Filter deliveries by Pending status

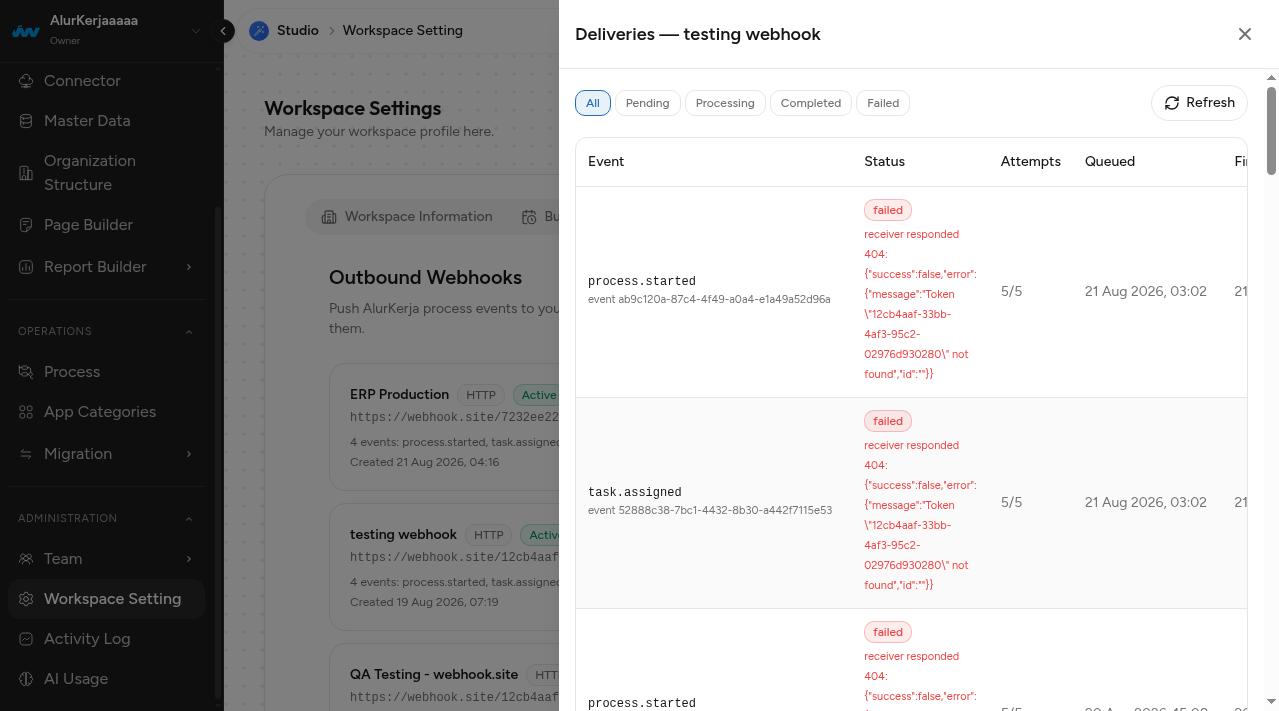click(647, 103)
